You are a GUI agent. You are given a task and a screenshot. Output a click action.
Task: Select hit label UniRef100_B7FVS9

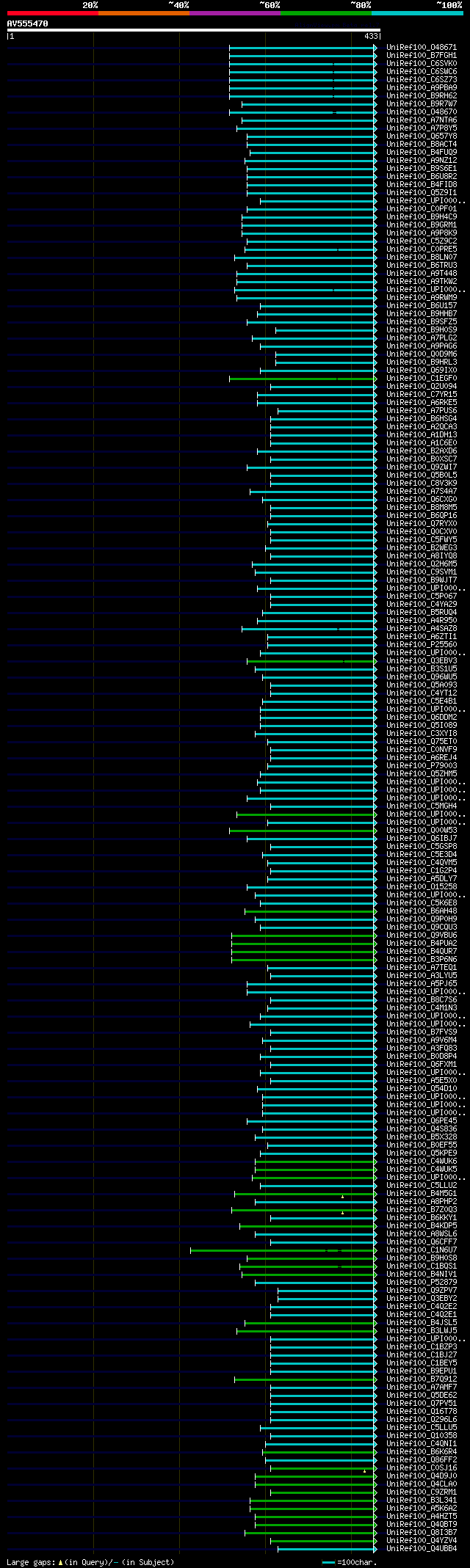tap(422, 1032)
